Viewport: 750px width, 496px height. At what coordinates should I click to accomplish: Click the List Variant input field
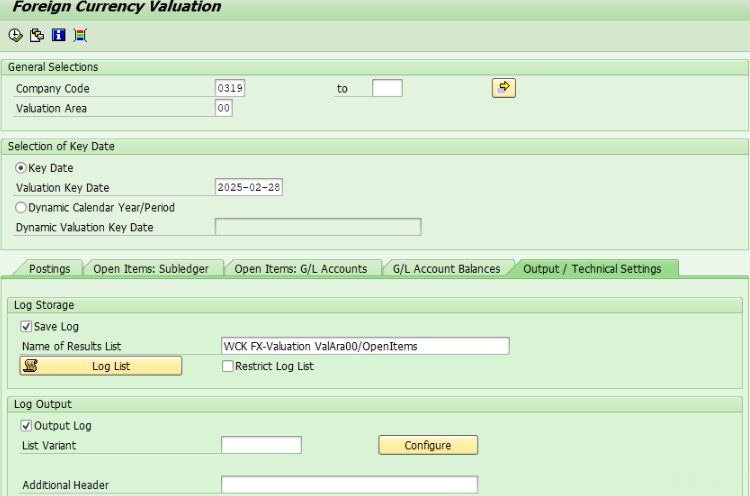click(261, 445)
